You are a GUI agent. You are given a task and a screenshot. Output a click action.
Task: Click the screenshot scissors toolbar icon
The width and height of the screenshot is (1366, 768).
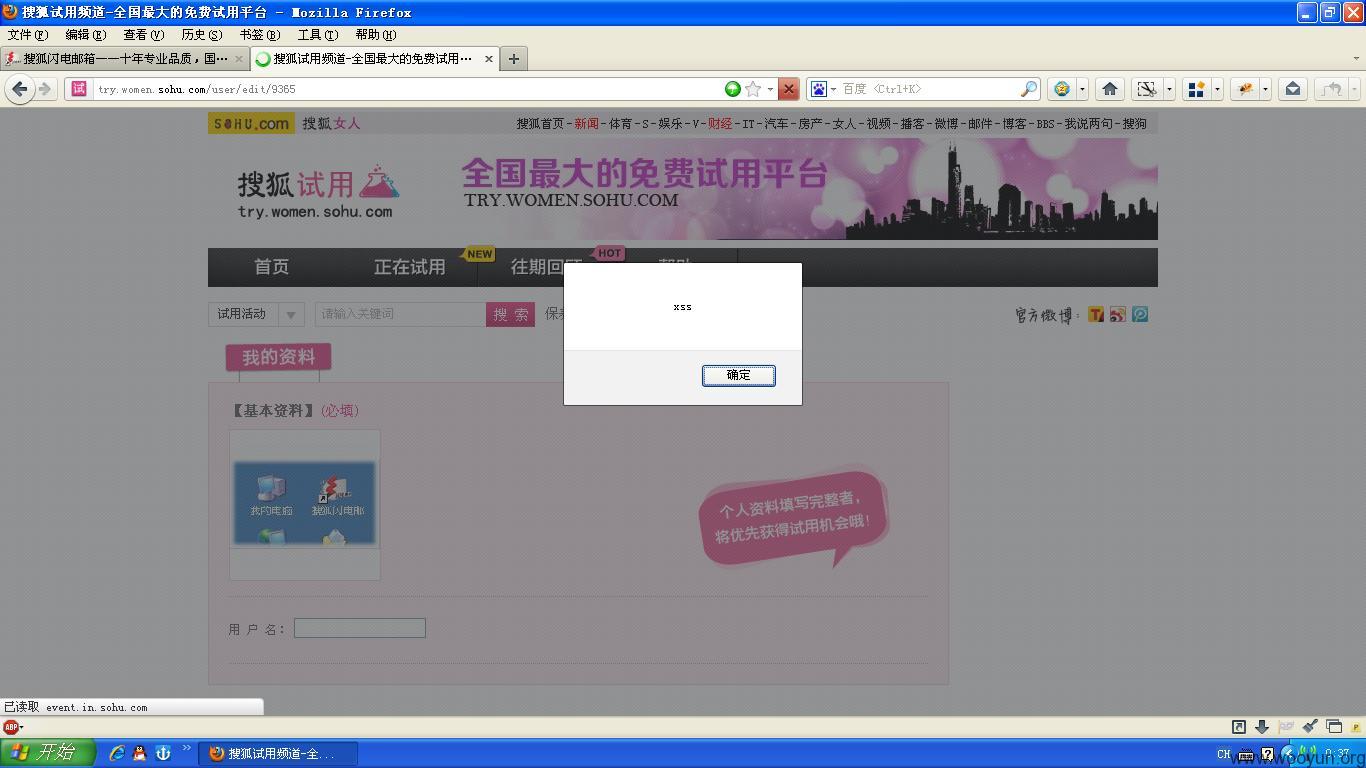[1147, 89]
